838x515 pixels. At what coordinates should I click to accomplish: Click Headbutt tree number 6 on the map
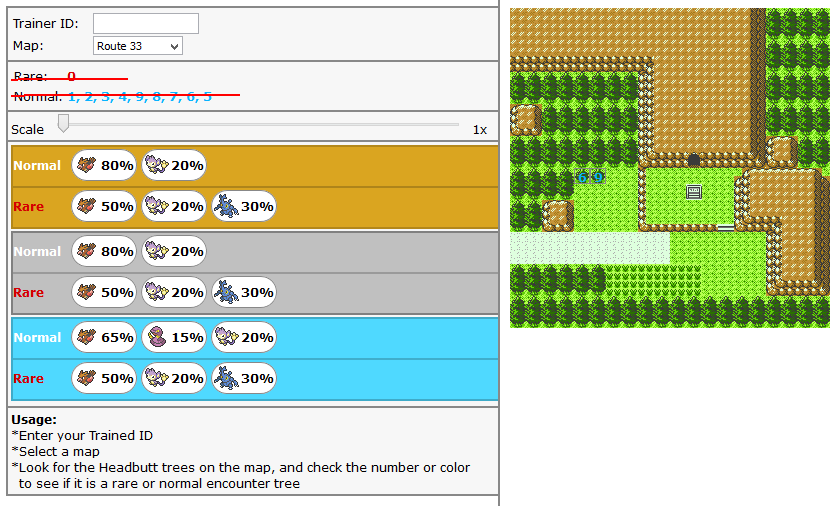coord(582,177)
